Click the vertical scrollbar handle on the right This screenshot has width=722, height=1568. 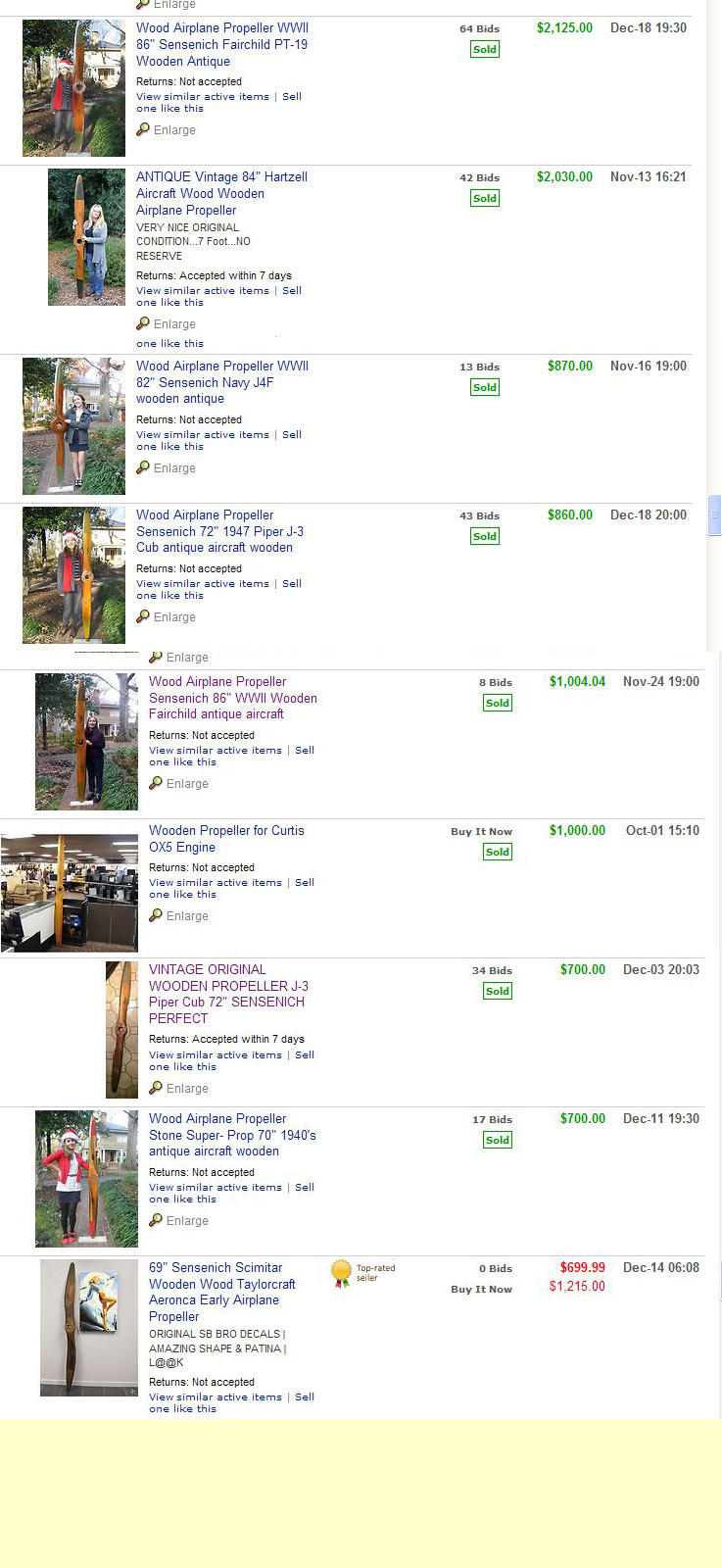coord(714,514)
